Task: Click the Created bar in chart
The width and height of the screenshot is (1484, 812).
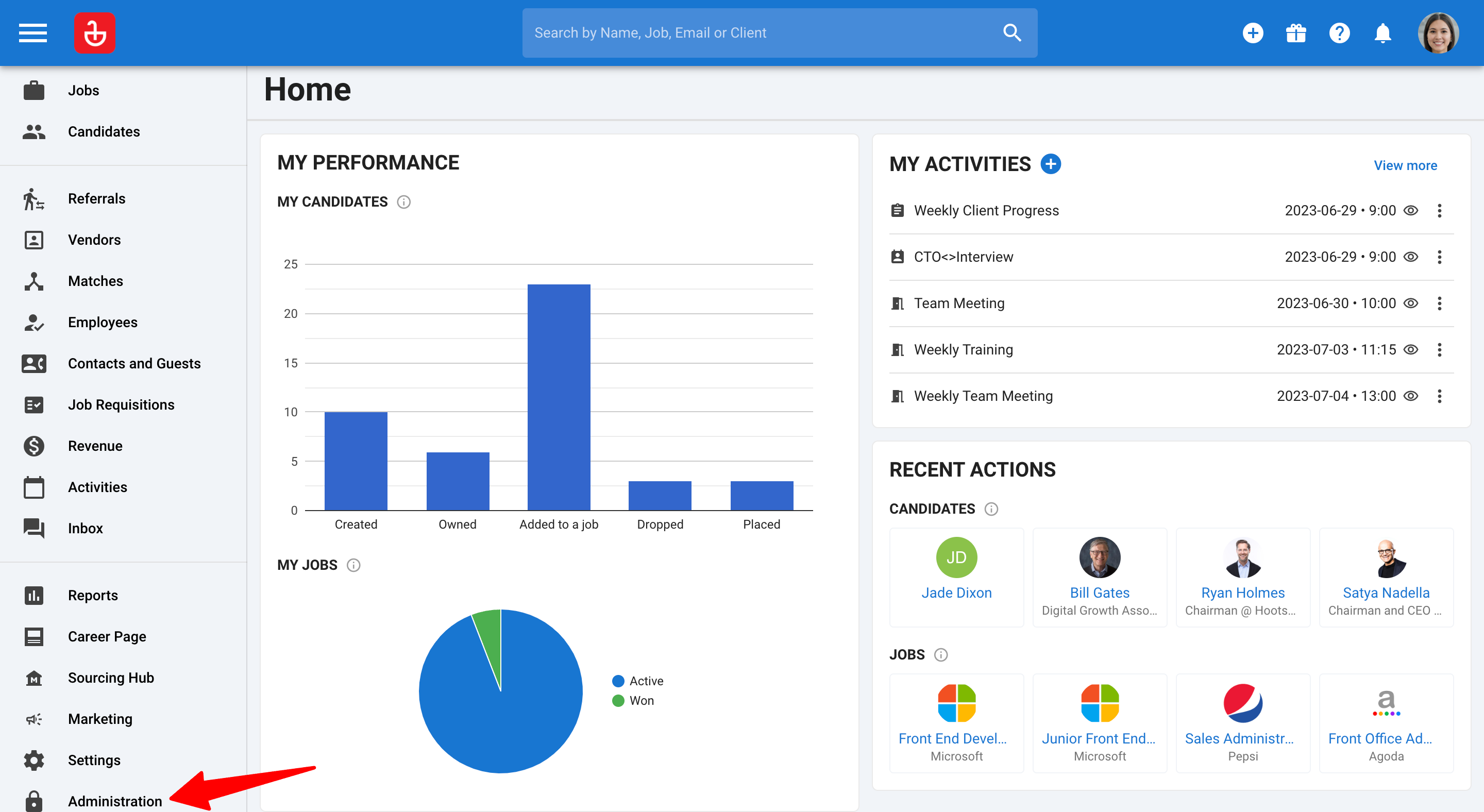Action: click(356, 461)
